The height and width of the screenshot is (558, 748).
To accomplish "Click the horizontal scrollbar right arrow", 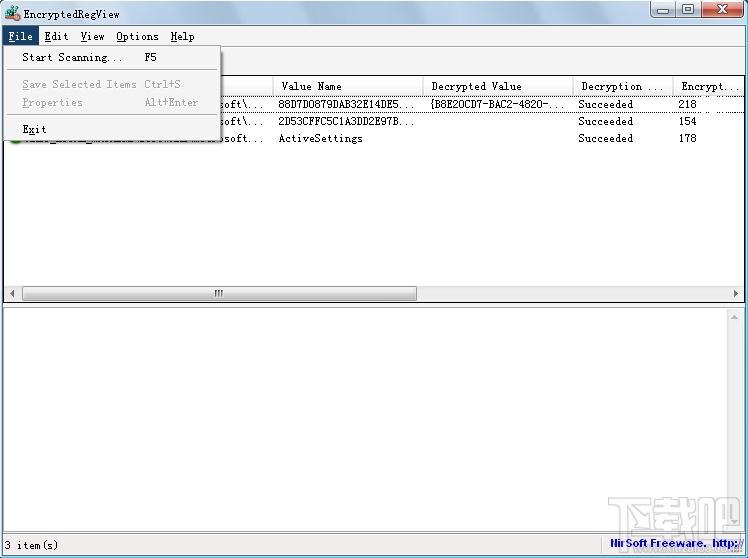I will point(736,293).
